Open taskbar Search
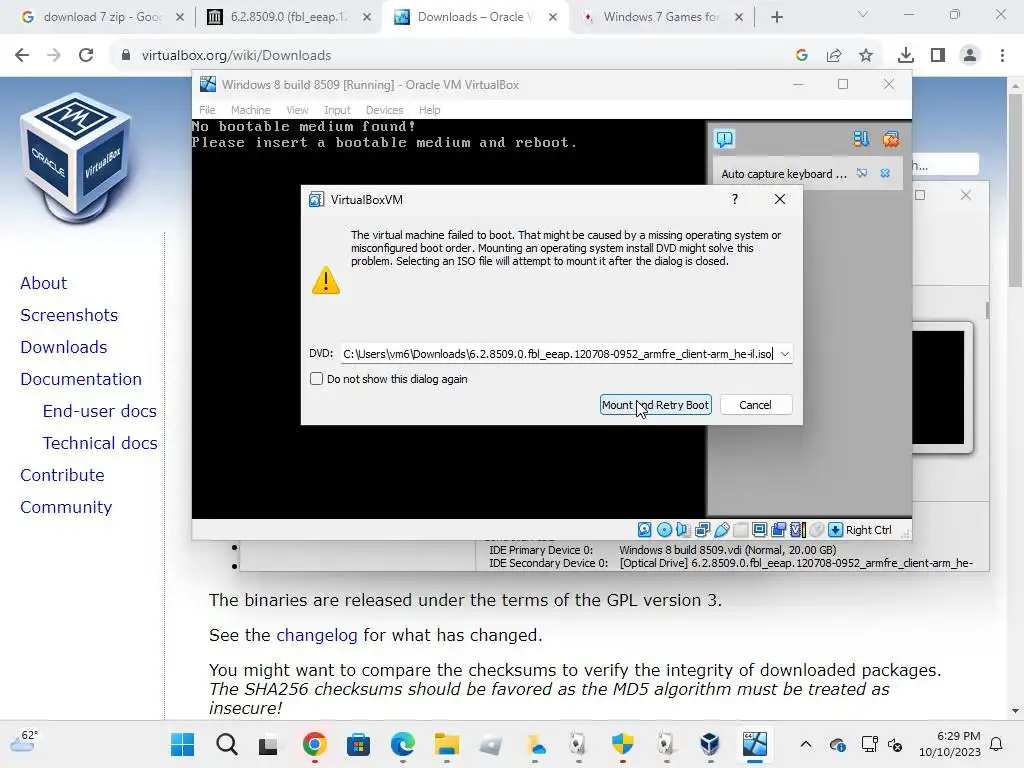 click(x=227, y=744)
